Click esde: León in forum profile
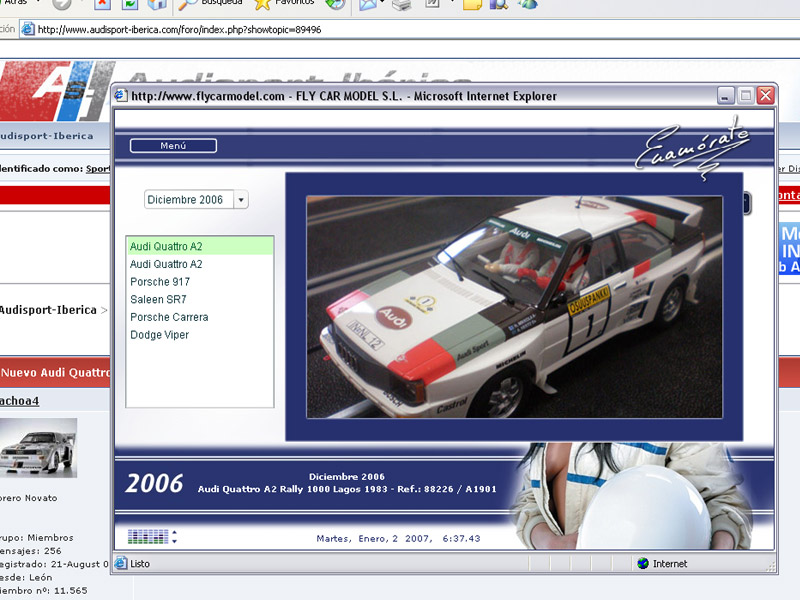Viewport: 800px width, 600px height. tap(26, 578)
